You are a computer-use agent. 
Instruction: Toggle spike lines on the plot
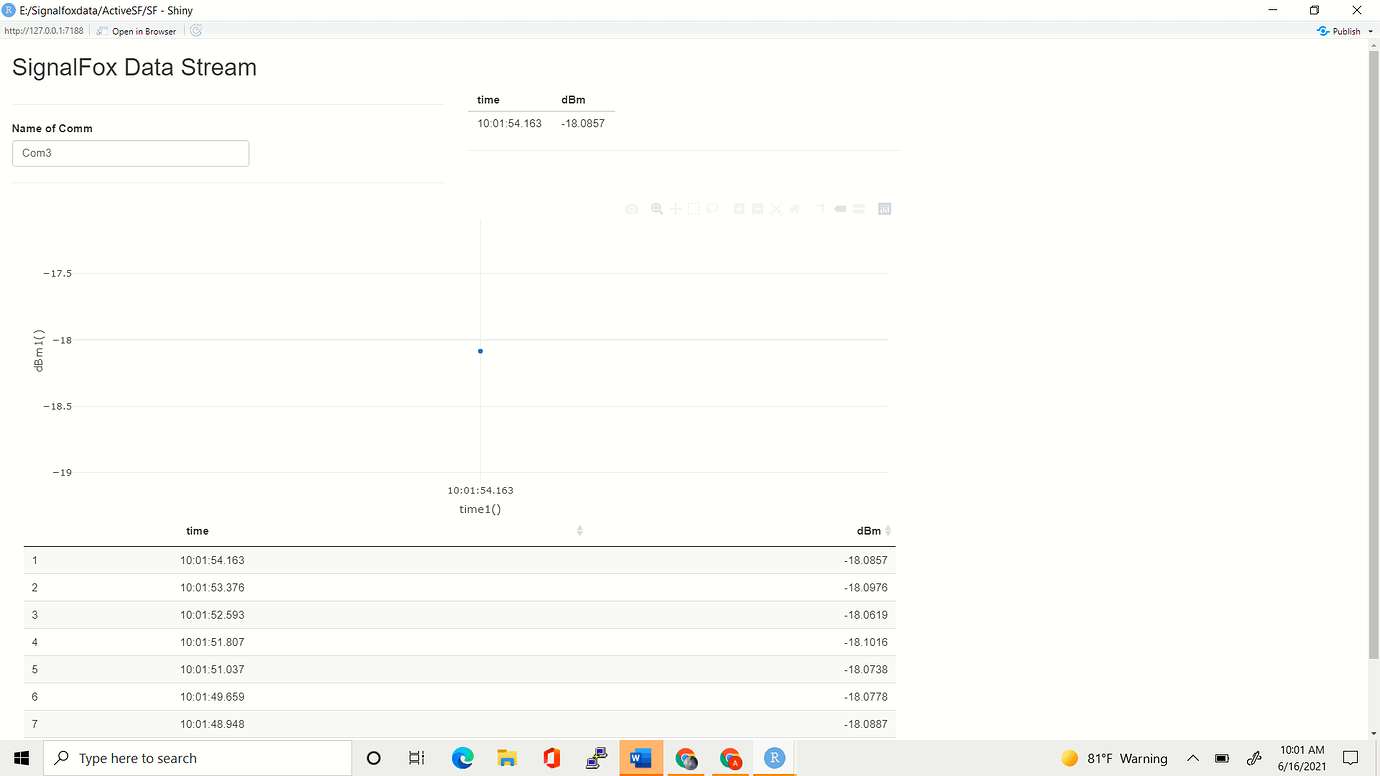click(818, 208)
